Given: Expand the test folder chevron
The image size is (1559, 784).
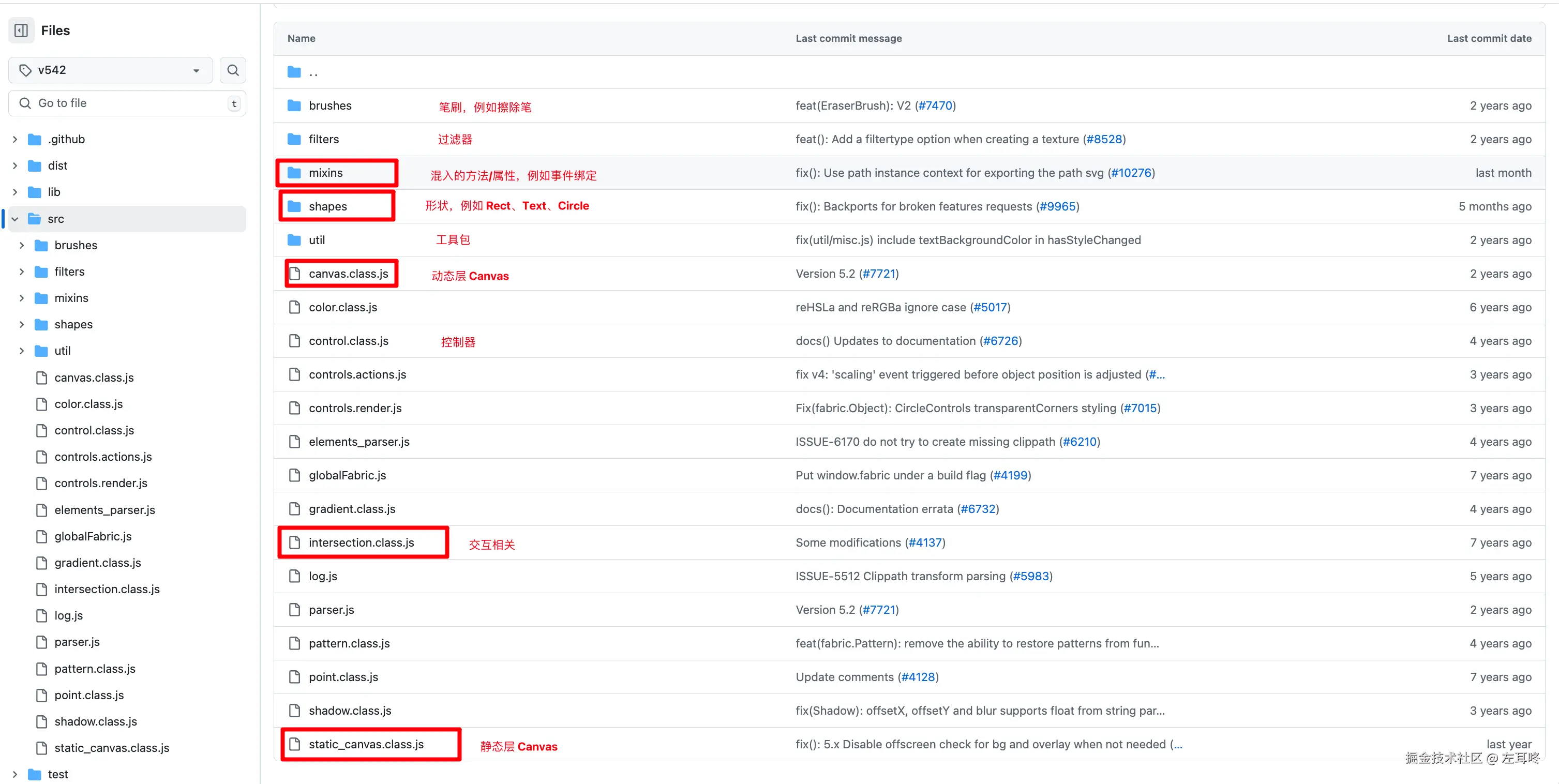Looking at the screenshot, I should pos(15,774).
